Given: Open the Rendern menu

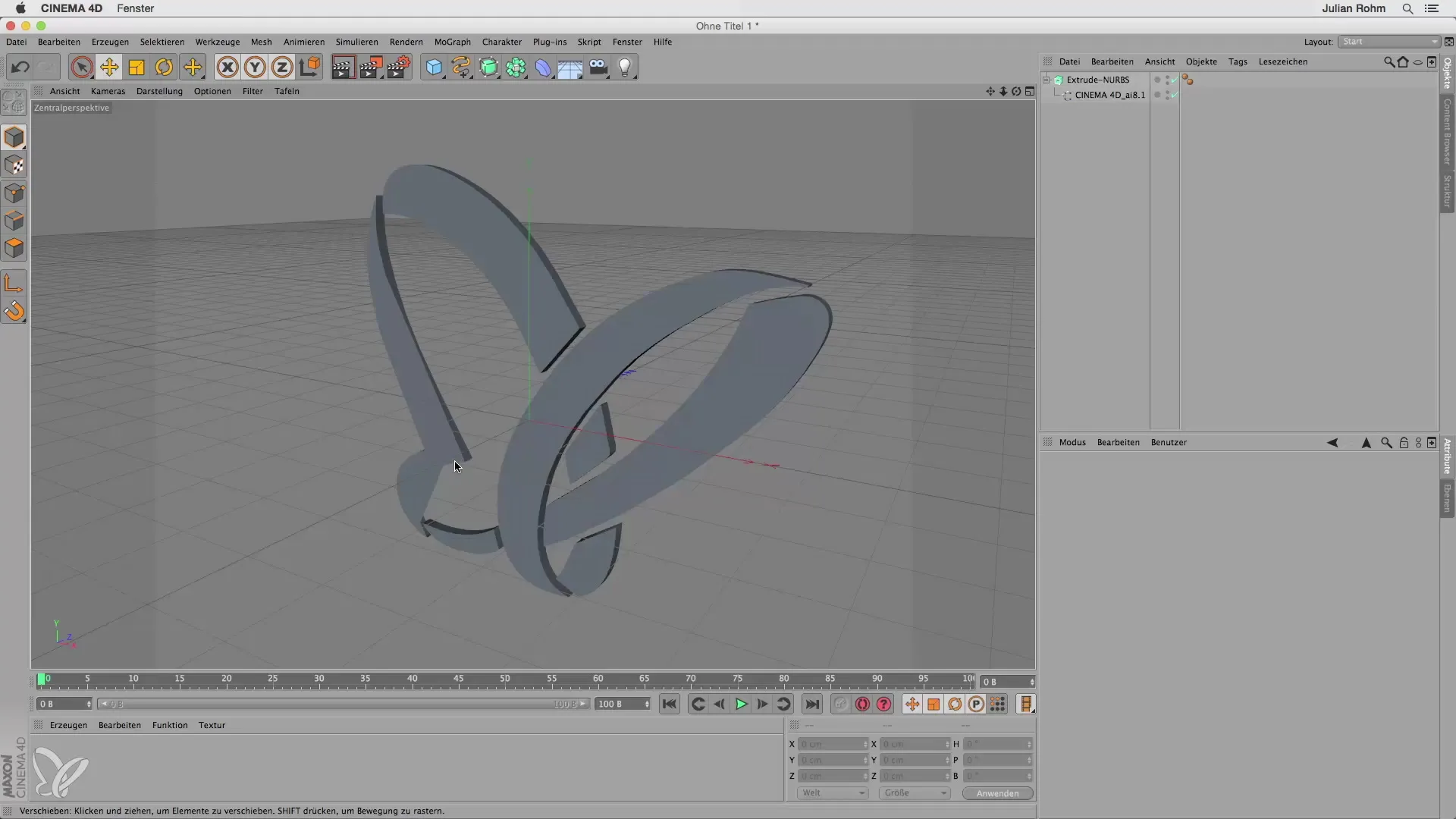Looking at the screenshot, I should (x=406, y=42).
